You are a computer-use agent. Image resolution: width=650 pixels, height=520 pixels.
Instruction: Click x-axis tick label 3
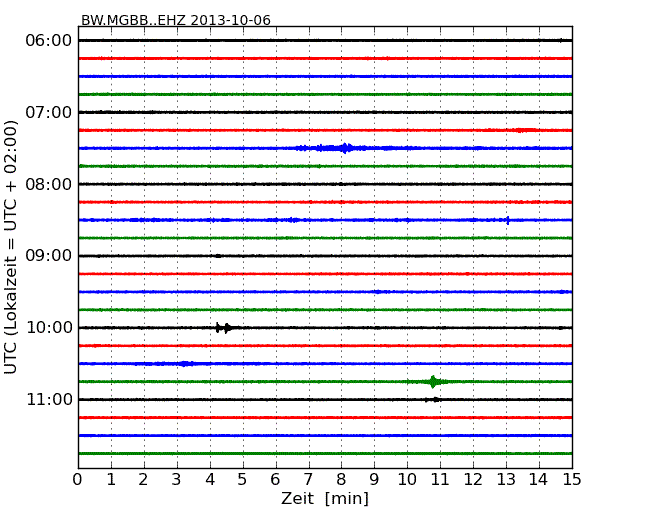point(177,479)
